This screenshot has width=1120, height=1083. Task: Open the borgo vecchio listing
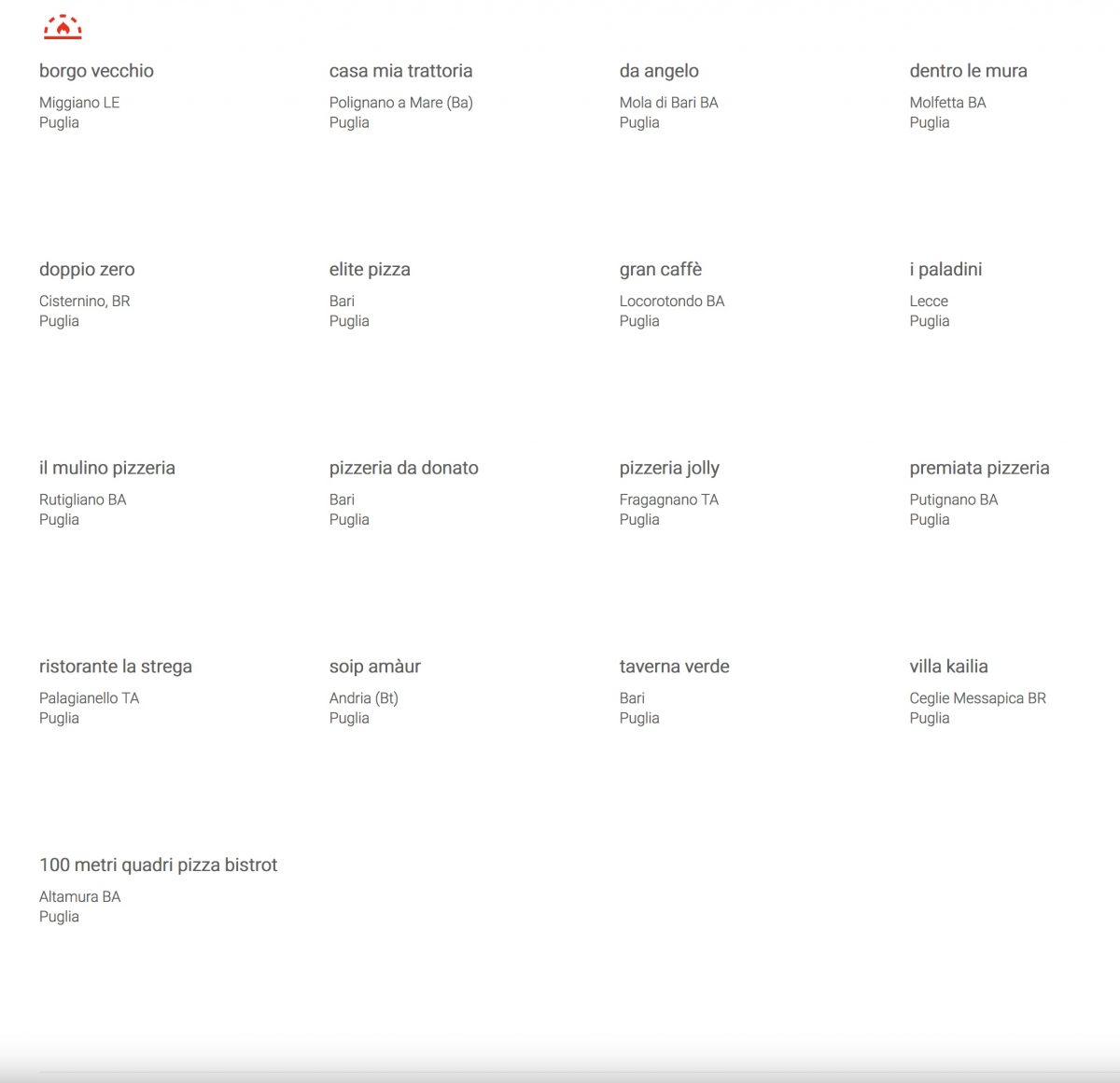[96, 71]
